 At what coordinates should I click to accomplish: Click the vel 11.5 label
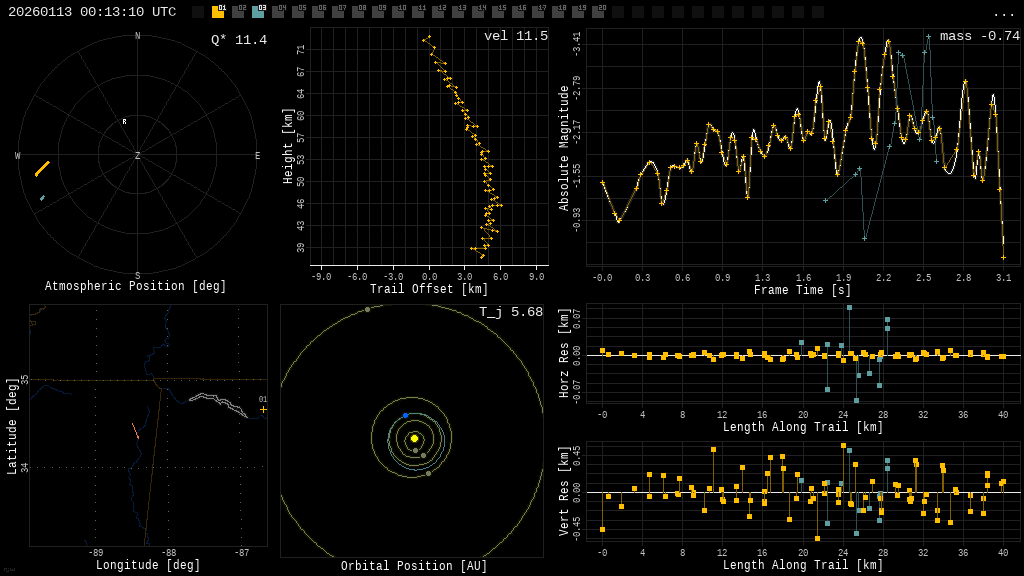pyautogui.click(x=515, y=37)
